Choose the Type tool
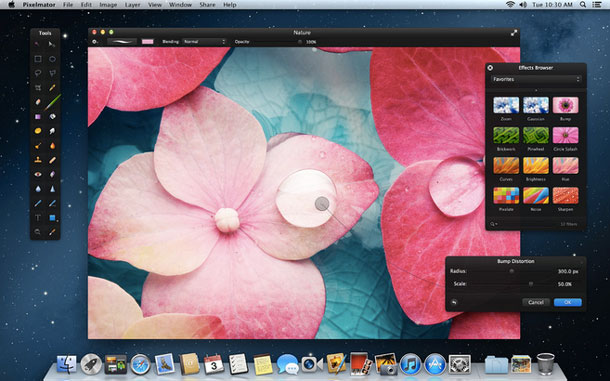 [38, 218]
